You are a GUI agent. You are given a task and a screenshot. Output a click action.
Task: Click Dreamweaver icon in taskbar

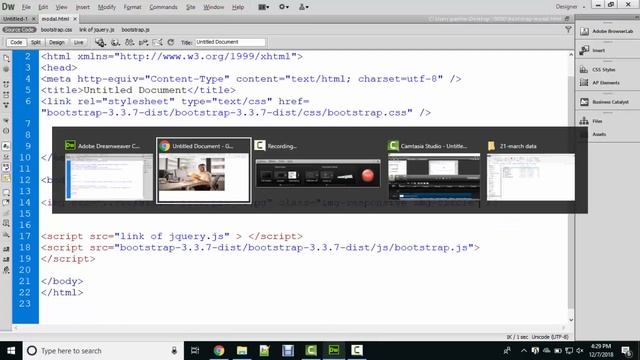tap(334, 351)
